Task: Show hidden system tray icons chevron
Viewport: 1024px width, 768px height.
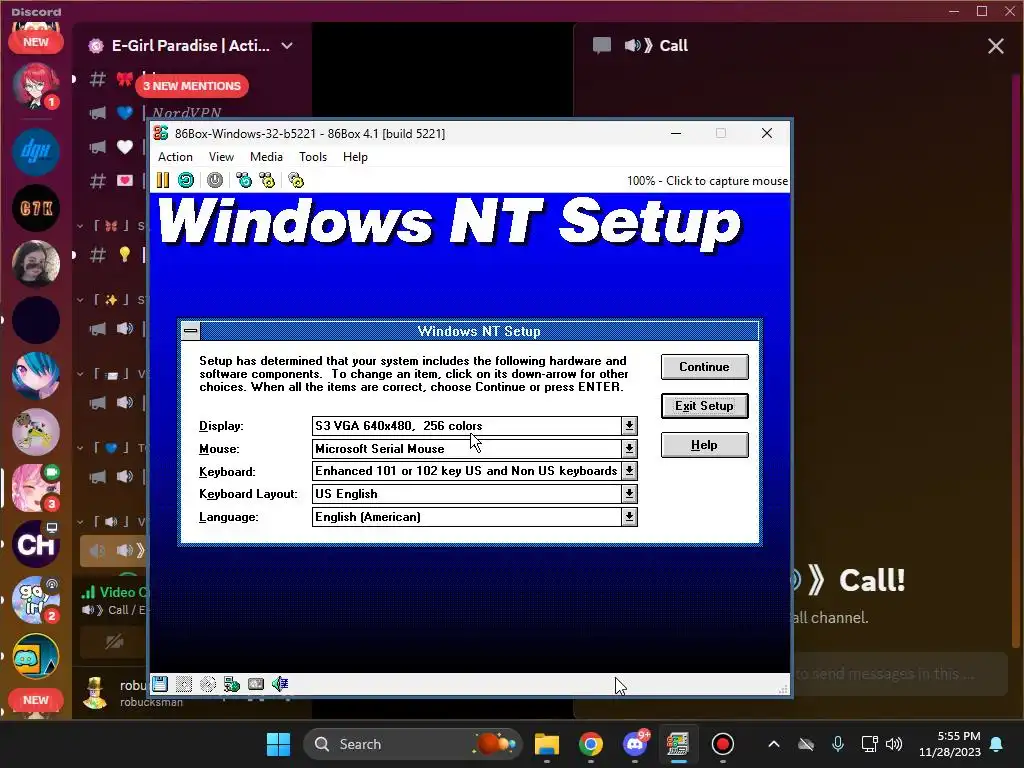Action: point(774,744)
